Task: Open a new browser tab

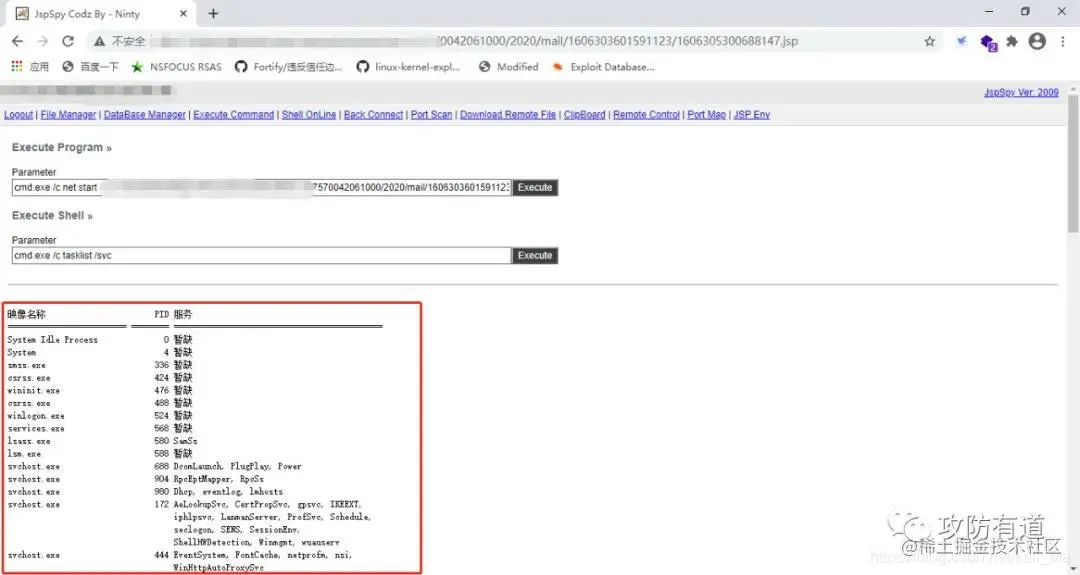Action: pyautogui.click(x=214, y=13)
